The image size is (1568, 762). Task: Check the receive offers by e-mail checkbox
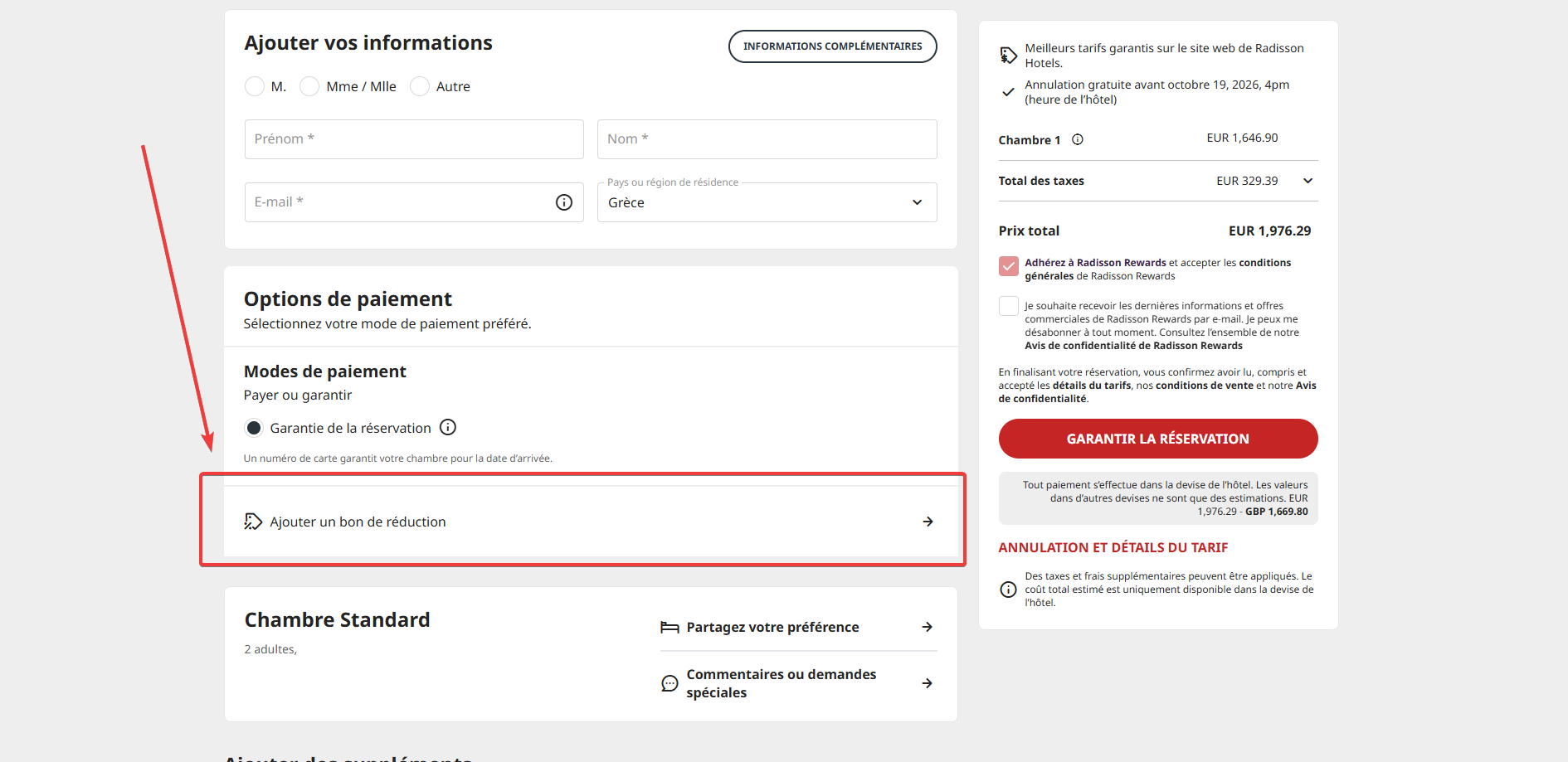(x=1009, y=306)
